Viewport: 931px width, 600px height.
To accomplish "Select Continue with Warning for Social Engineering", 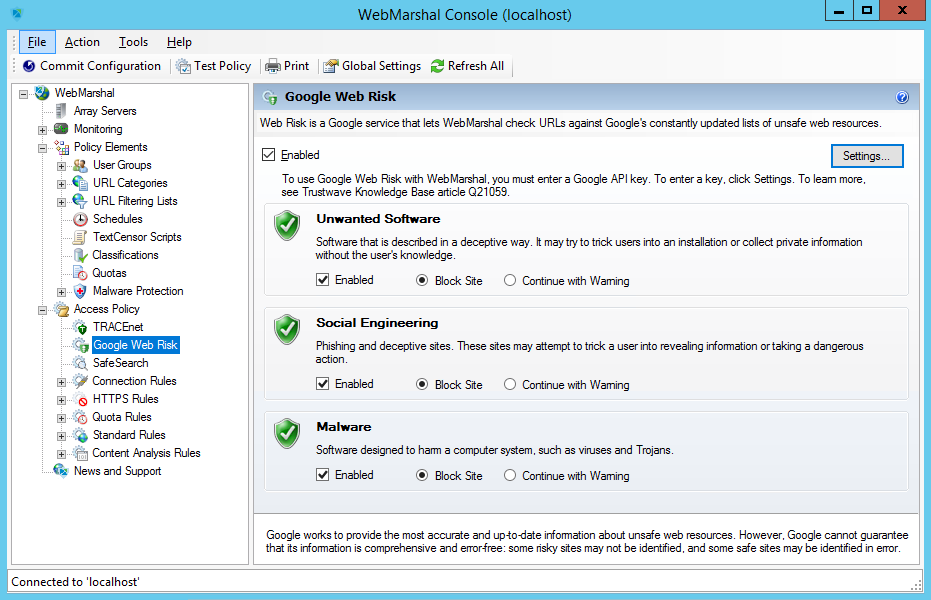I will (510, 384).
